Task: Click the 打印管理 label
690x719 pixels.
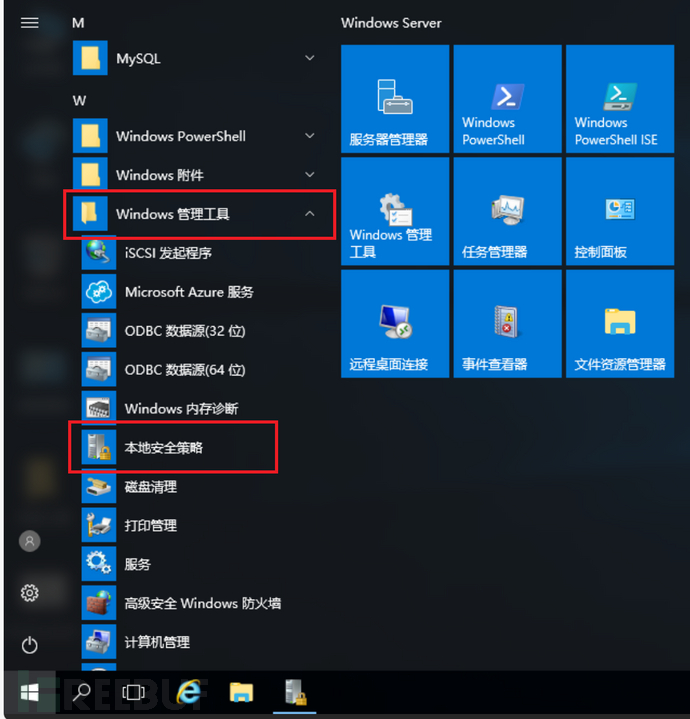Action: (x=151, y=525)
